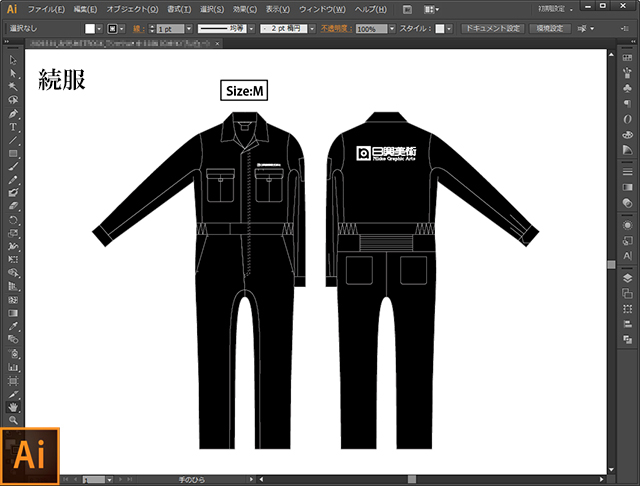This screenshot has width=640, height=486.
Task: Open the スタイル graphic style dropdown
Action: 449,29
